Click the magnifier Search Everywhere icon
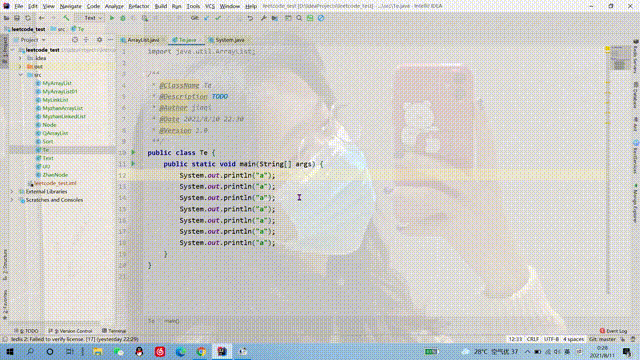This screenshot has width=640, height=360. (x=299, y=18)
